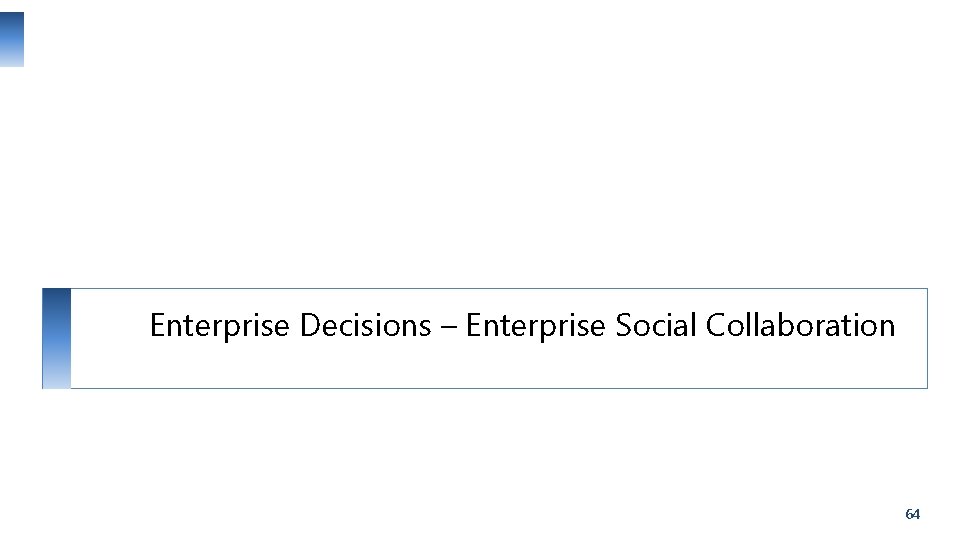The width and height of the screenshot is (960, 540).
Task: Click the second Enterprise after the dash
Action: click(x=536, y=326)
